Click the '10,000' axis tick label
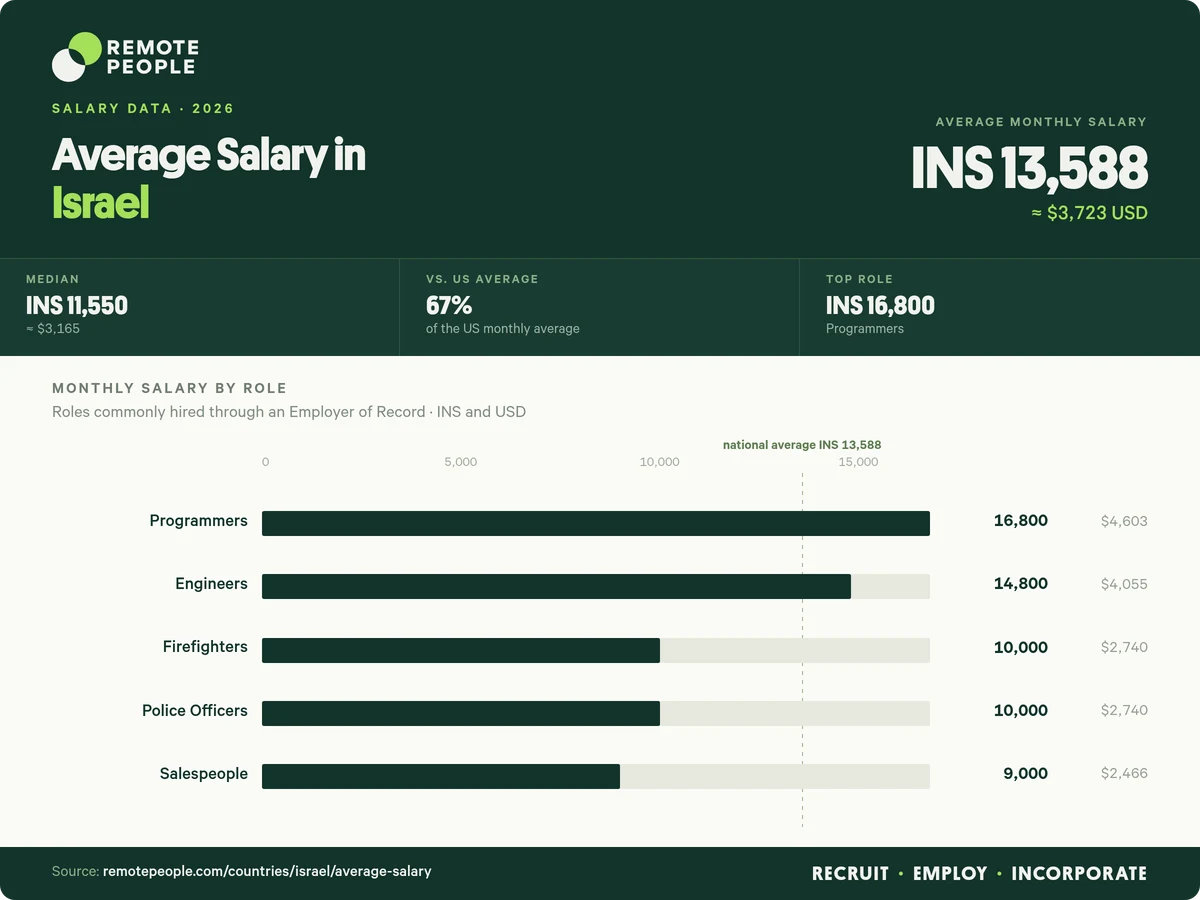This screenshot has height=900, width=1200. pos(659,462)
